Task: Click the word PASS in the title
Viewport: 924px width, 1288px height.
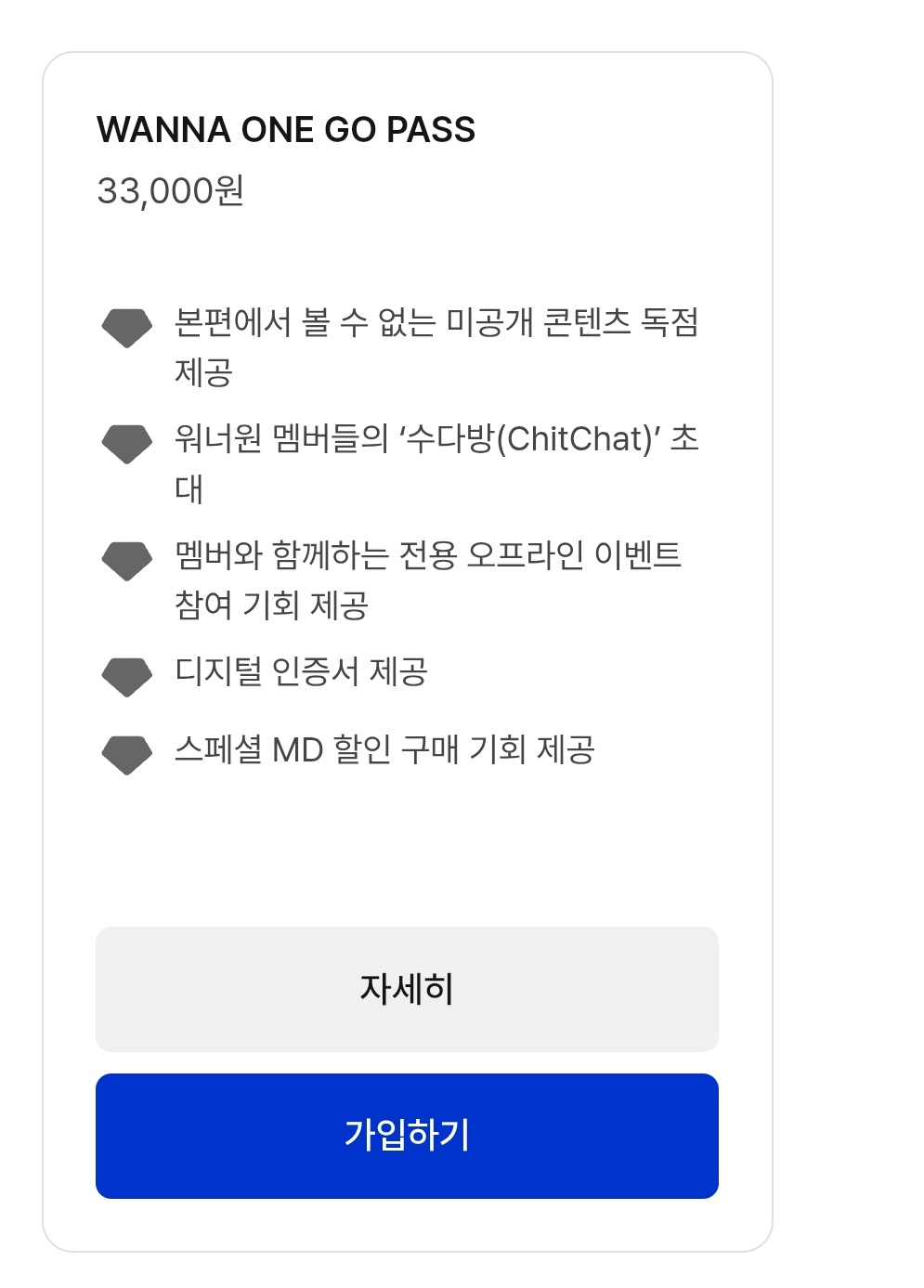Action: pyautogui.click(x=431, y=130)
